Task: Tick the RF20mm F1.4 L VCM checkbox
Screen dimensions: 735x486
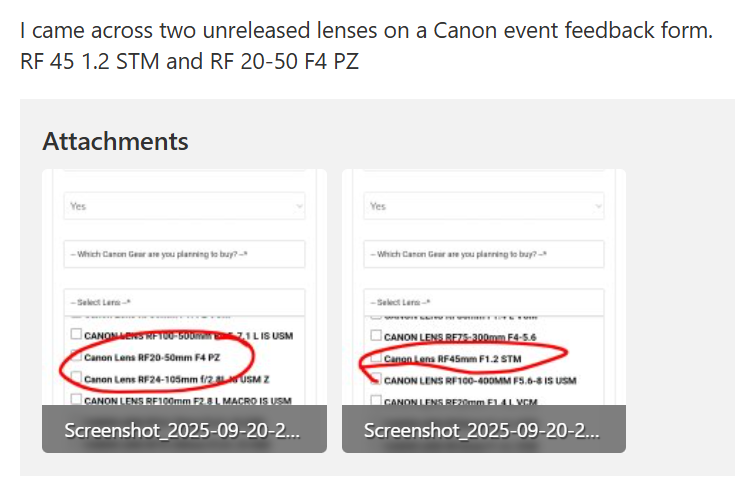Action: (376, 400)
